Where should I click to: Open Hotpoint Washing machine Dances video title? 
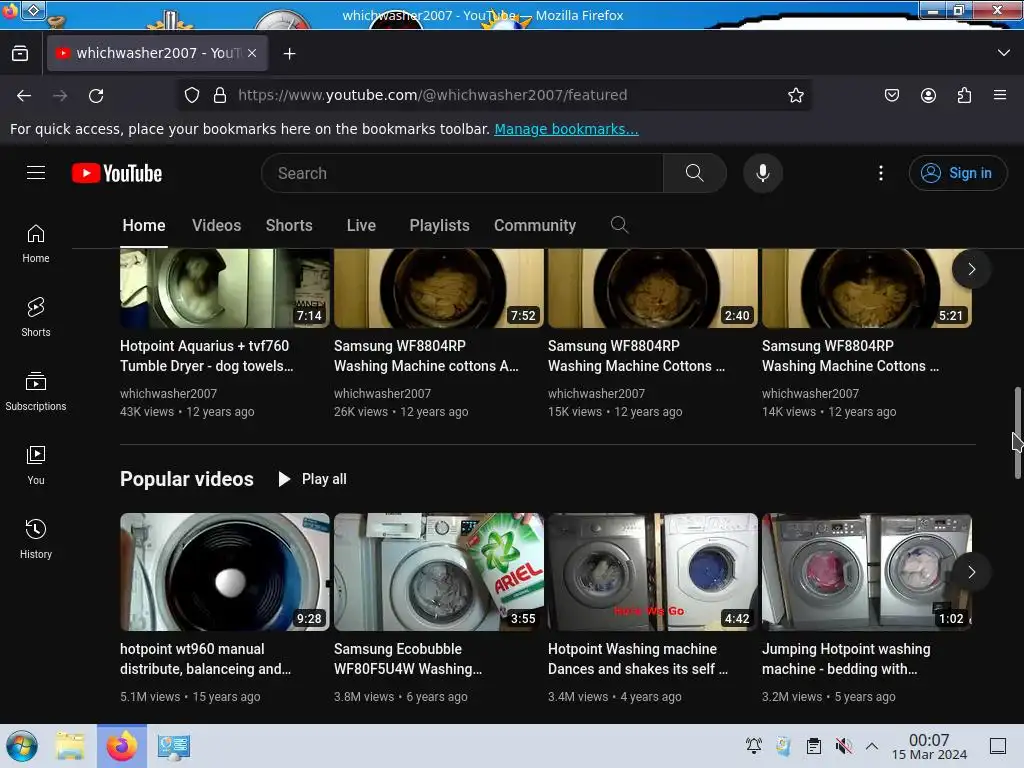coord(638,659)
